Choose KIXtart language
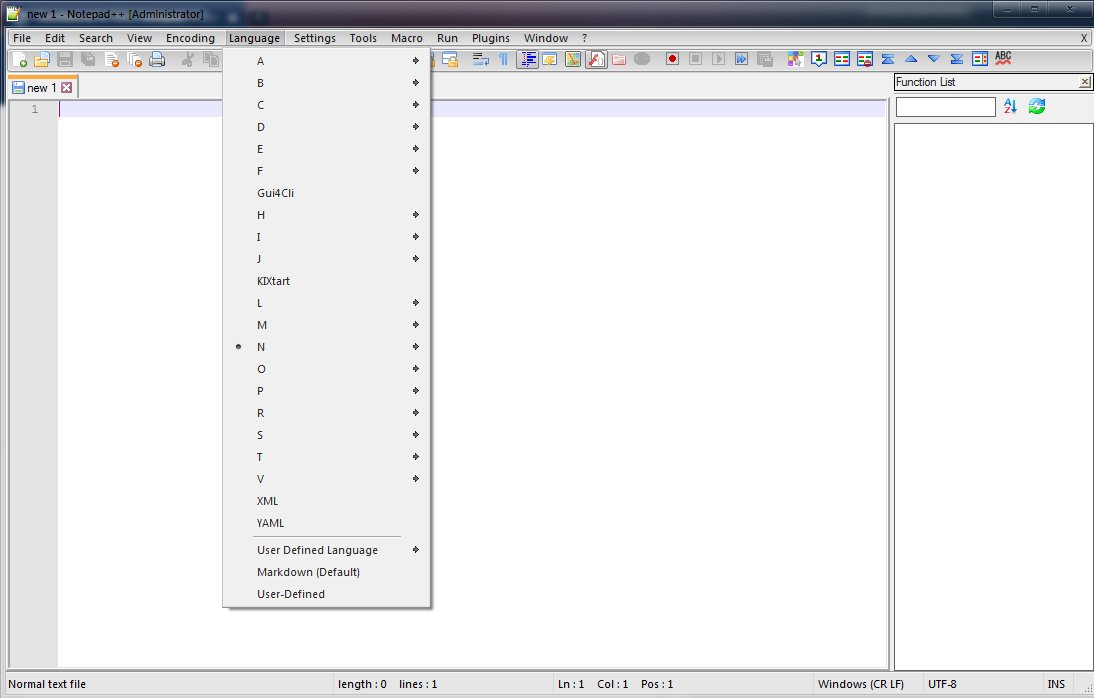 [x=327, y=281]
